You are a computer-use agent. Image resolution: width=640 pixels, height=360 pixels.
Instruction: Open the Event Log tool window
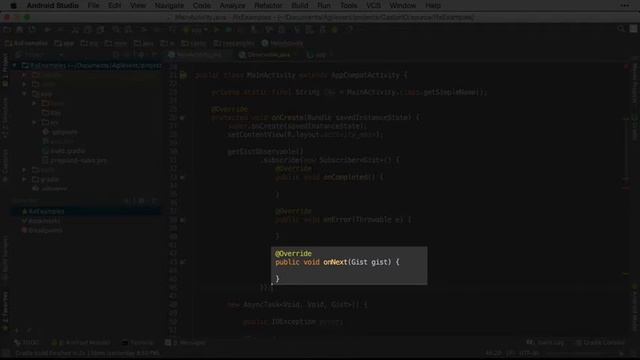545,342
